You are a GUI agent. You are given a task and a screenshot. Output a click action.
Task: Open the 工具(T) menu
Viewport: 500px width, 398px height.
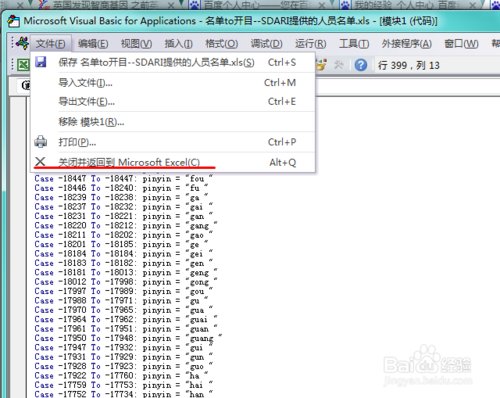[354, 44]
